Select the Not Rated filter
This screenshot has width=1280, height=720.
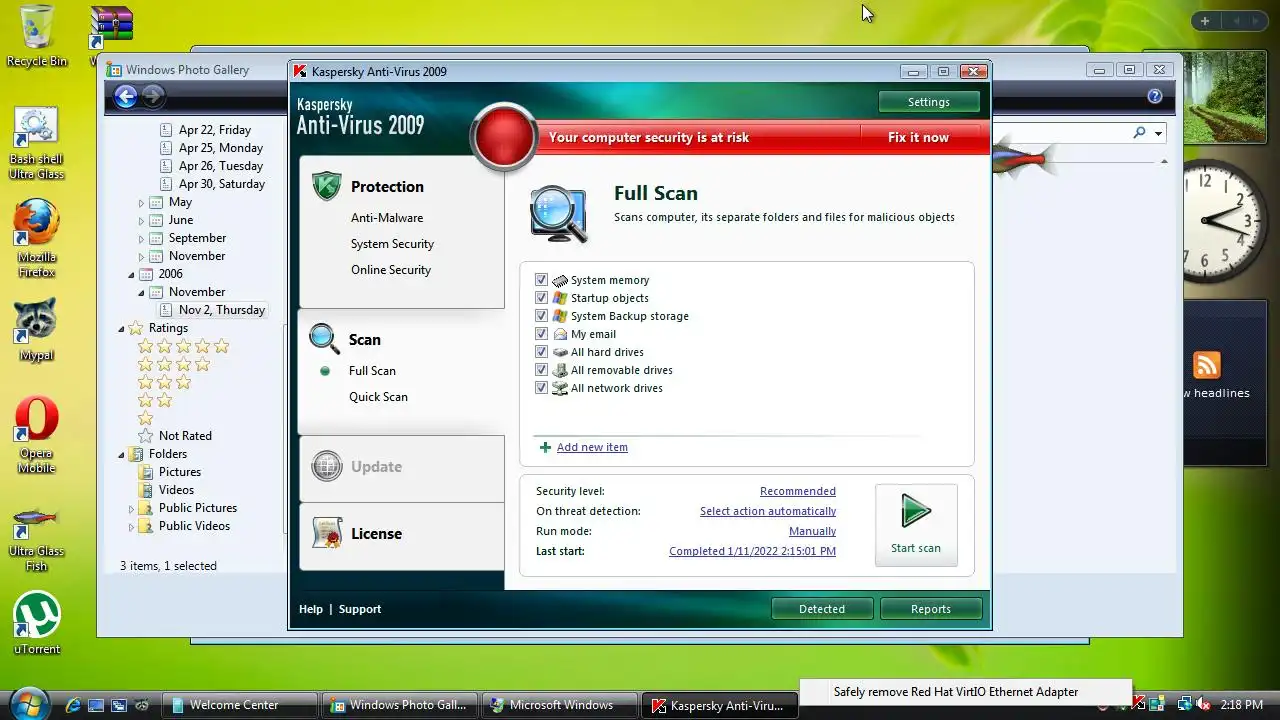click(x=174, y=436)
